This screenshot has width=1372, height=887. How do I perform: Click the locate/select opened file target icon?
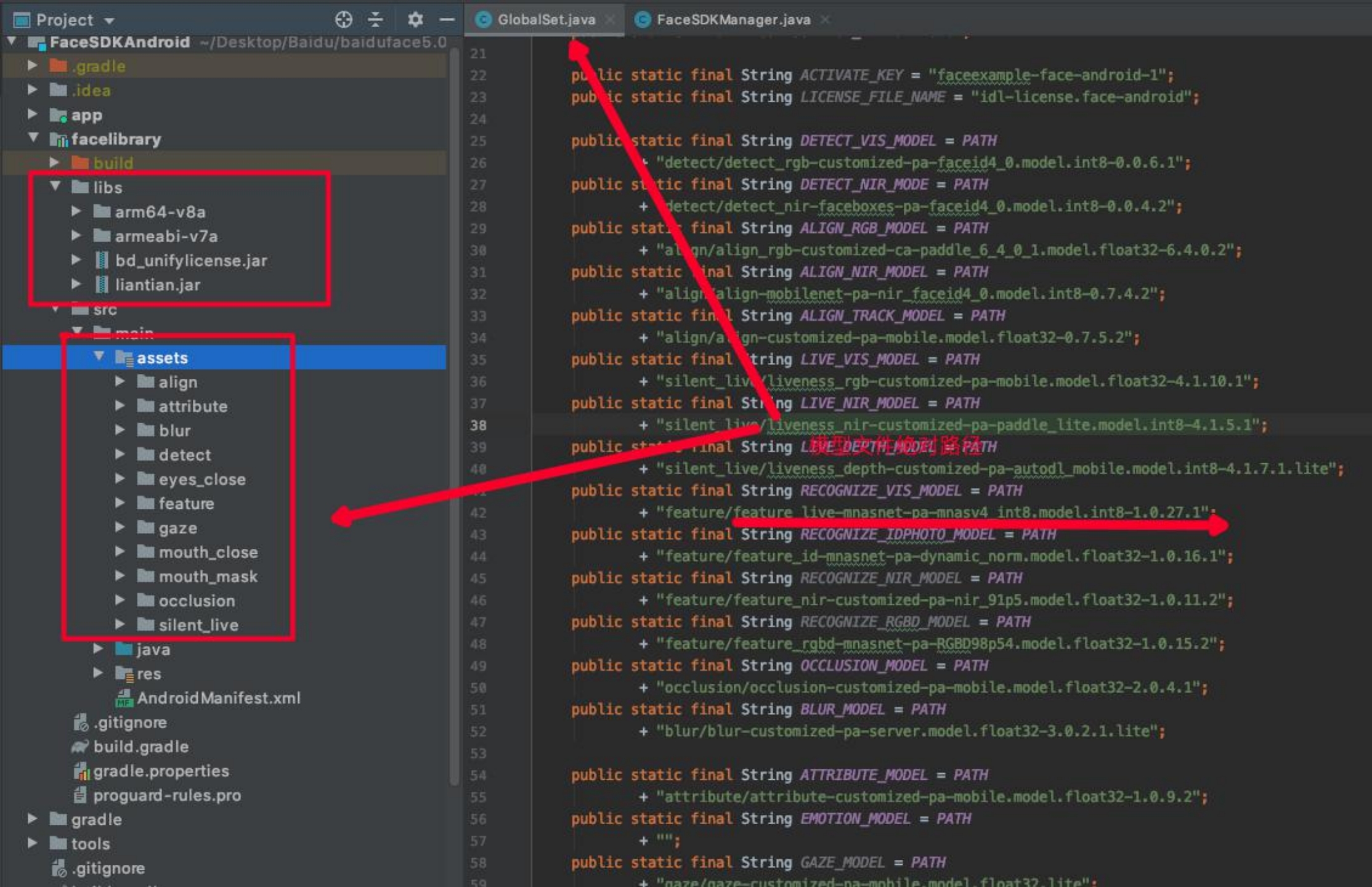coord(343,20)
